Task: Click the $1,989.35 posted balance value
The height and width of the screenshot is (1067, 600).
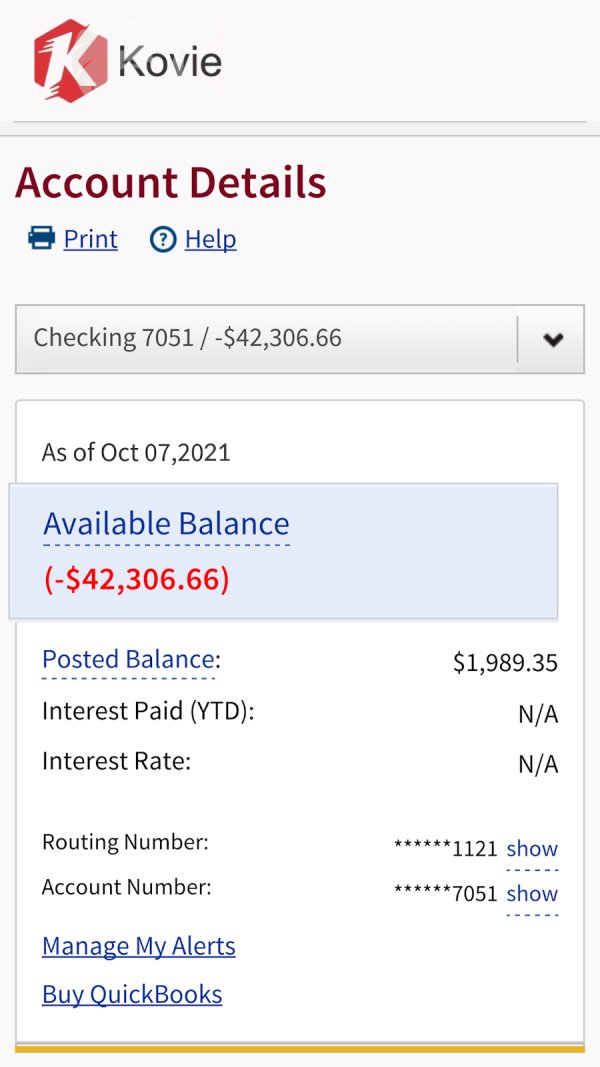Action: [x=505, y=662]
